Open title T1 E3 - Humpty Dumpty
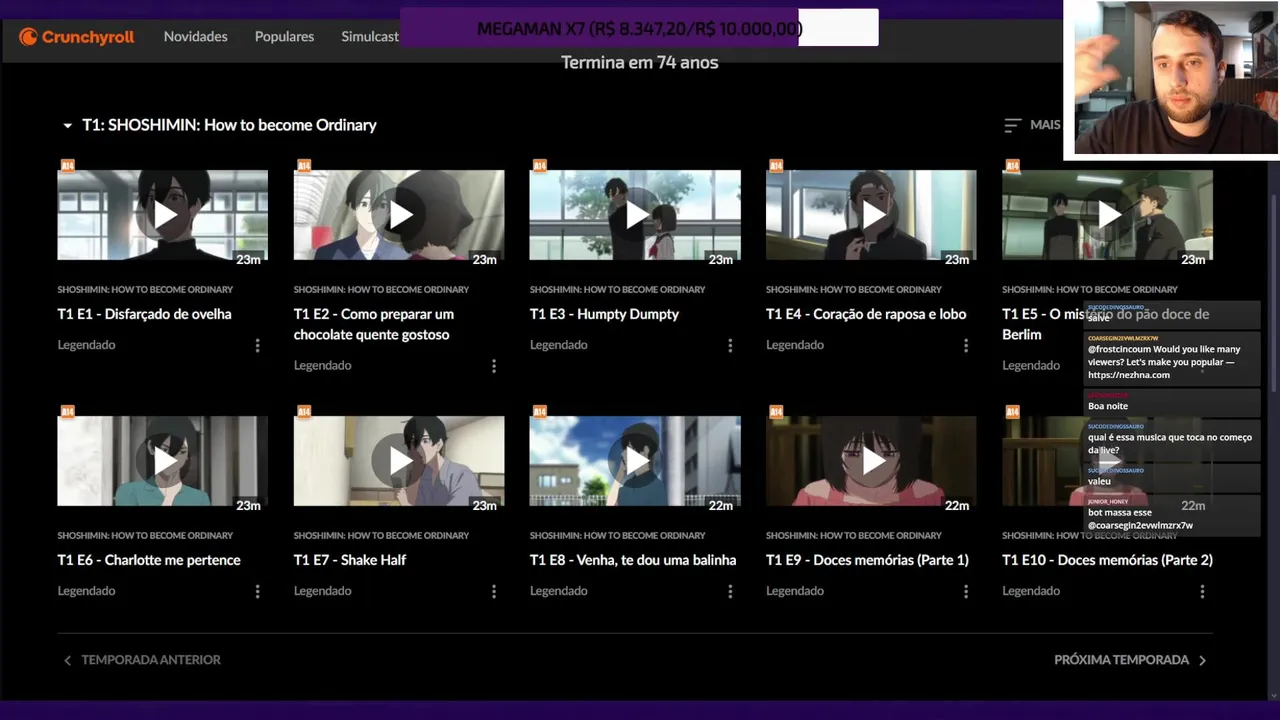The height and width of the screenshot is (720, 1280). pos(604,314)
